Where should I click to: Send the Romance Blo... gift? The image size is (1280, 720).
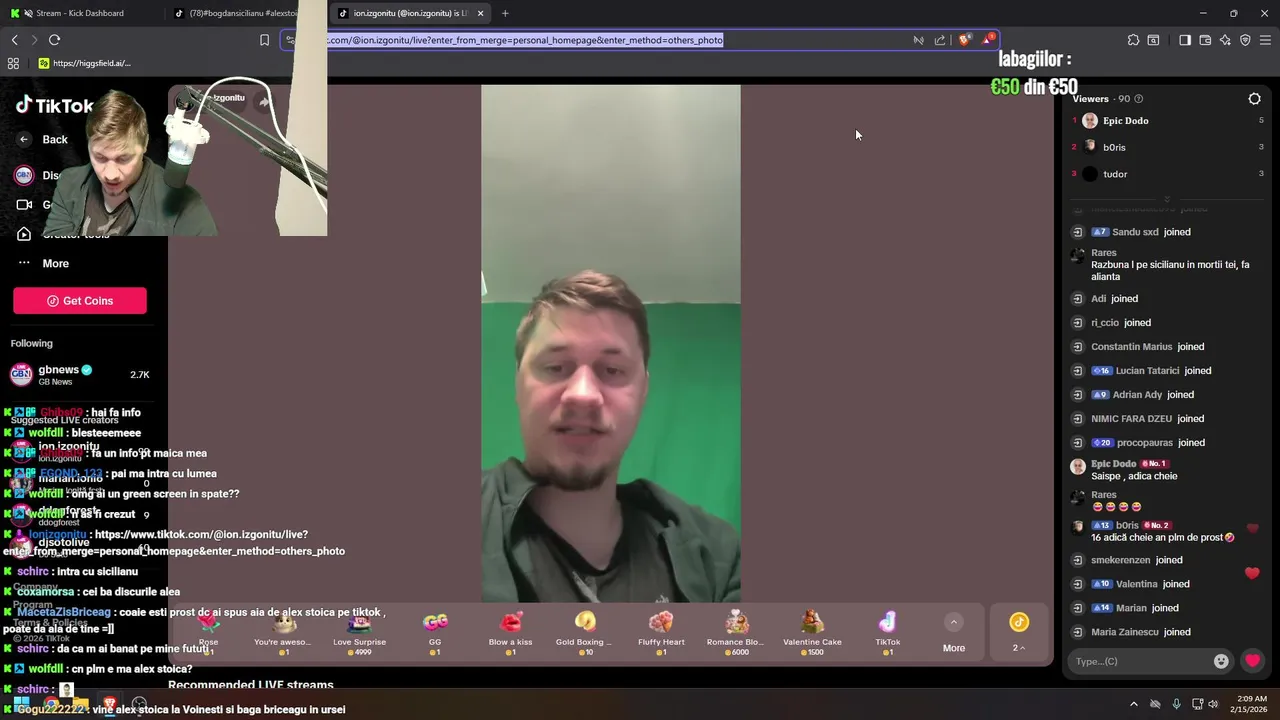pyautogui.click(x=737, y=631)
